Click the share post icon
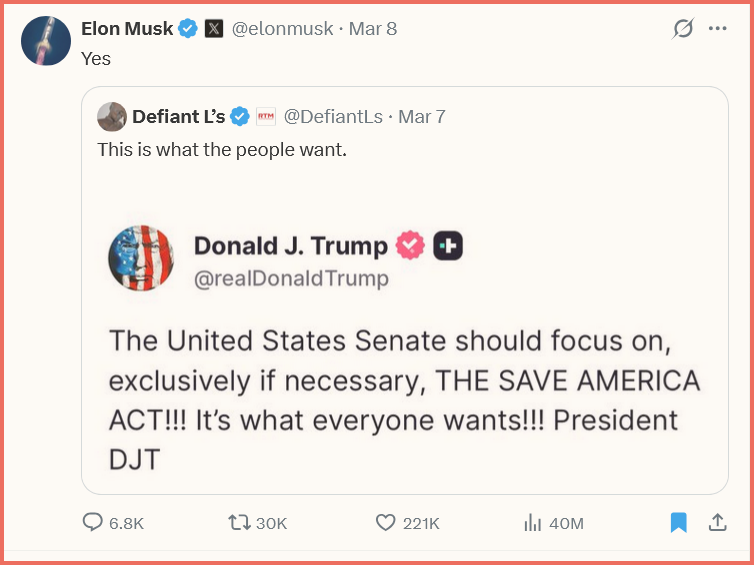754x565 pixels. [x=717, y=522]
